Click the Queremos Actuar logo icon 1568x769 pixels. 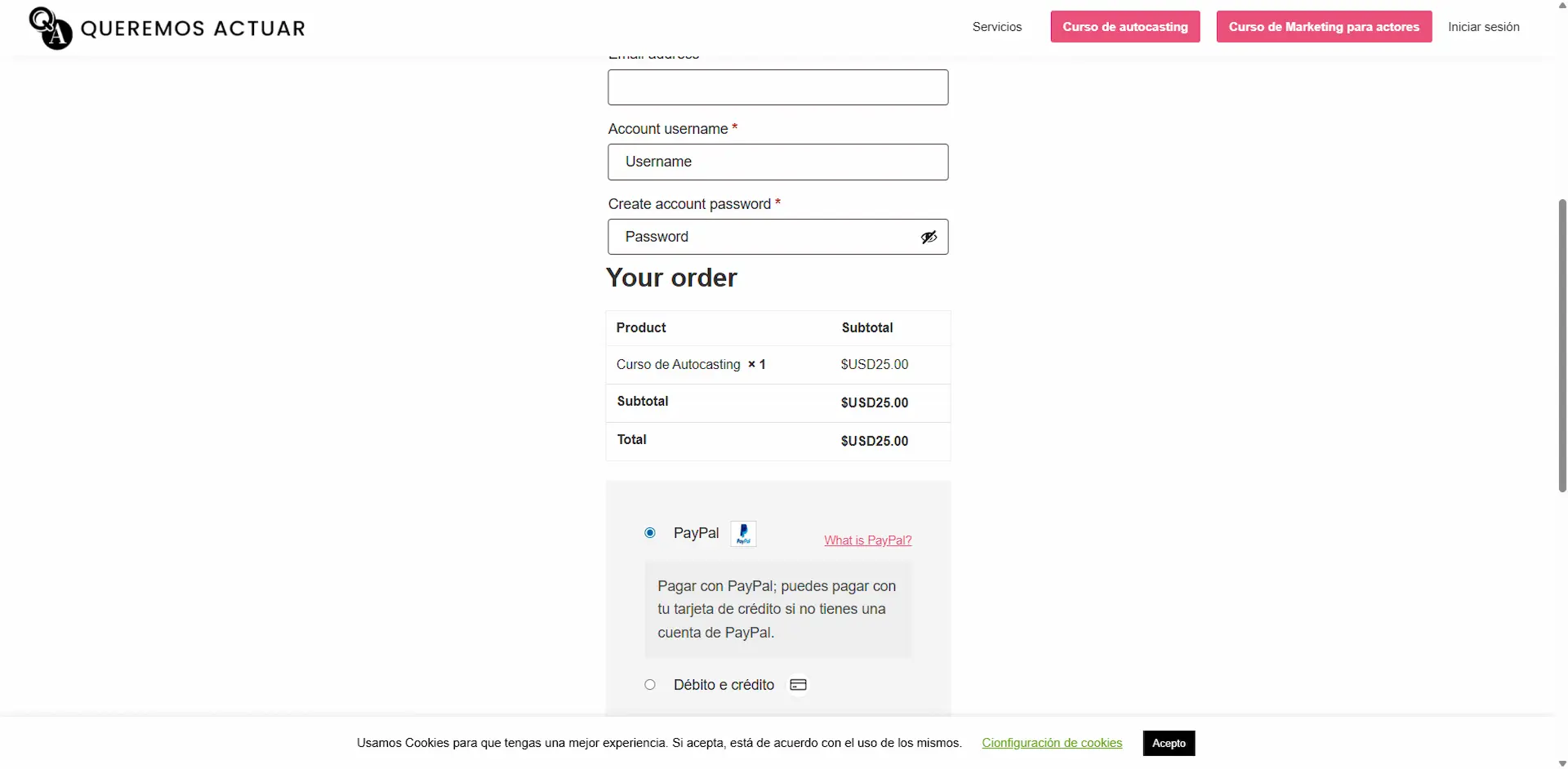(x=51, y=29)
